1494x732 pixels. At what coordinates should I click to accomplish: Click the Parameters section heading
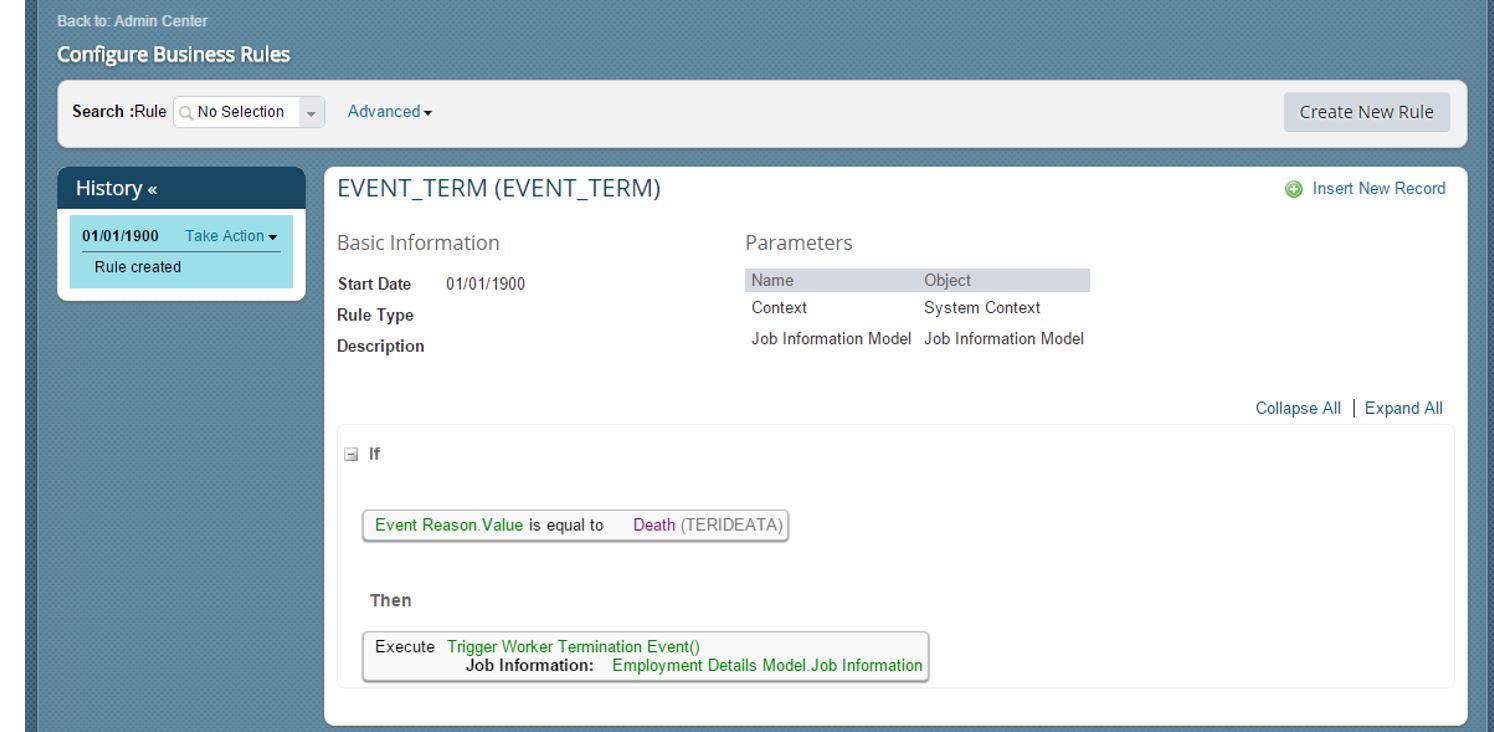tap(799, 243)
